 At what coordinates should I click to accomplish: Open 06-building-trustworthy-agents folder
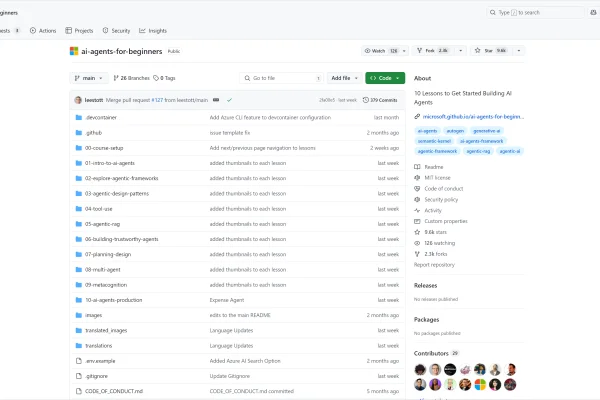click(x=122, y=239)
